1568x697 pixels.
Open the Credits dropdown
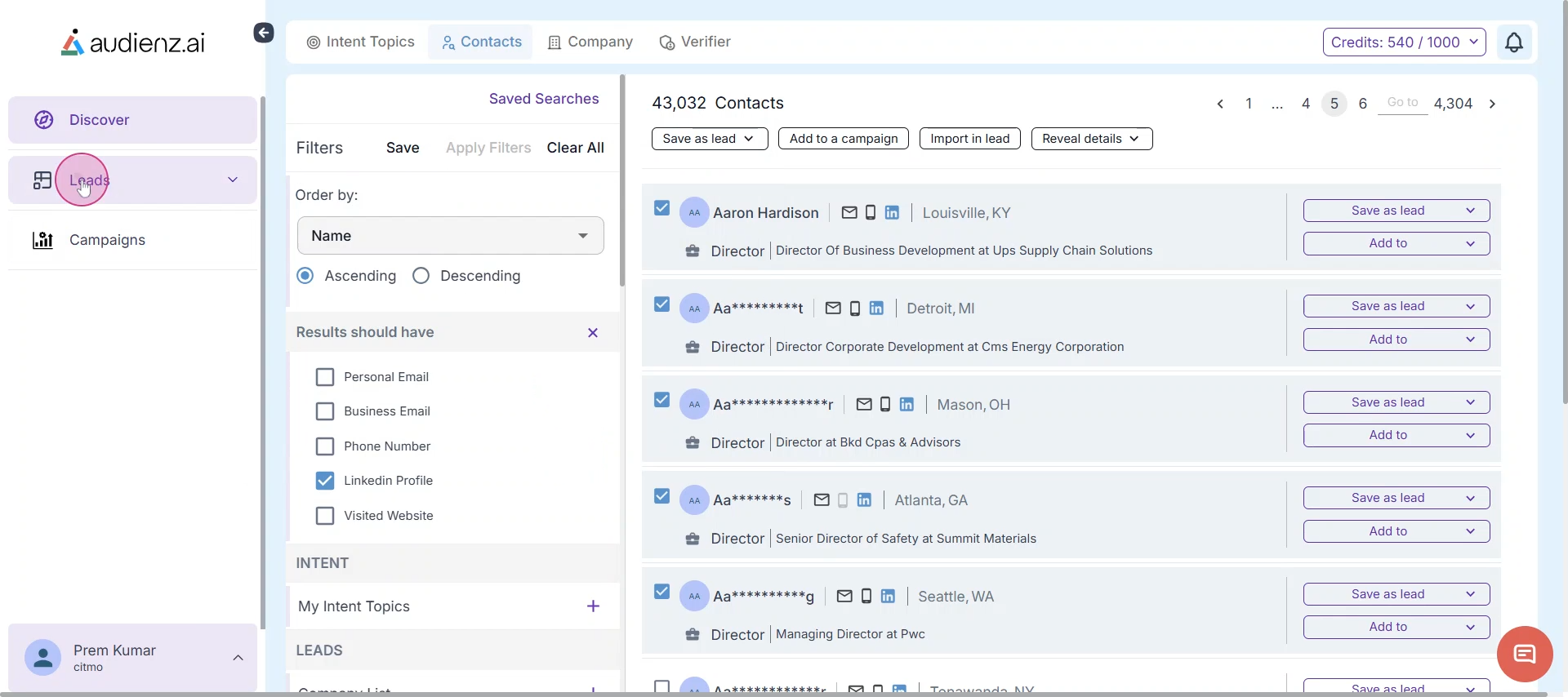point(1405,42)
